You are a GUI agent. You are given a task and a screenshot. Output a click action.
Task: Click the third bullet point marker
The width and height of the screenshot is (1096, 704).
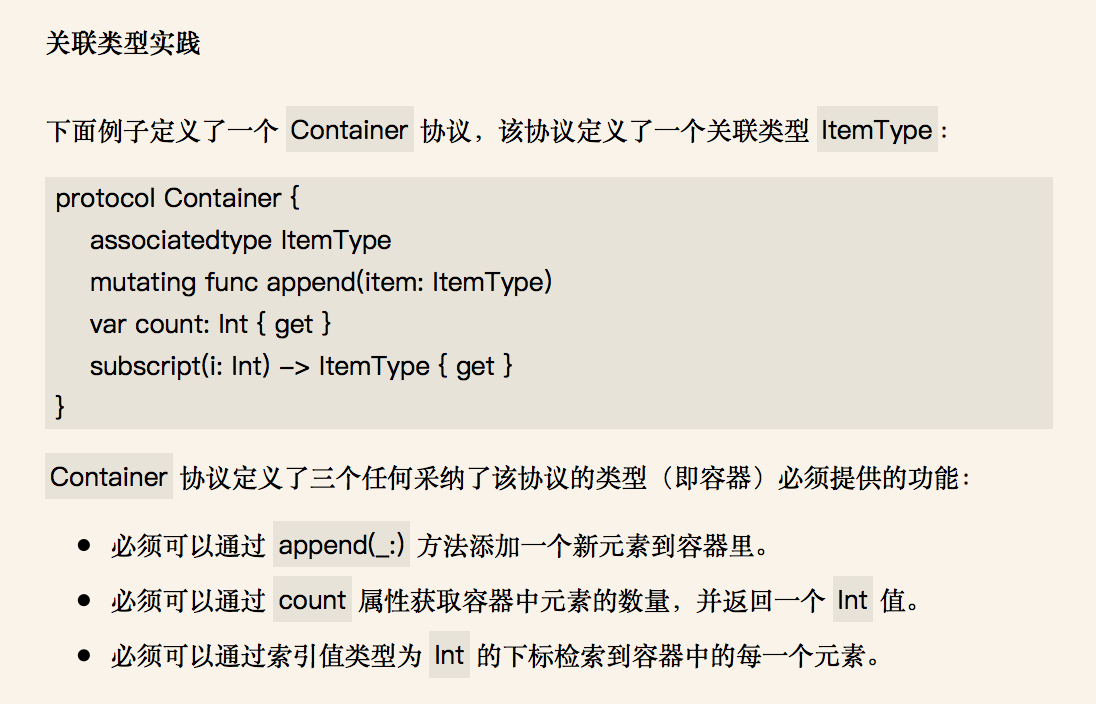pos(85,656)
